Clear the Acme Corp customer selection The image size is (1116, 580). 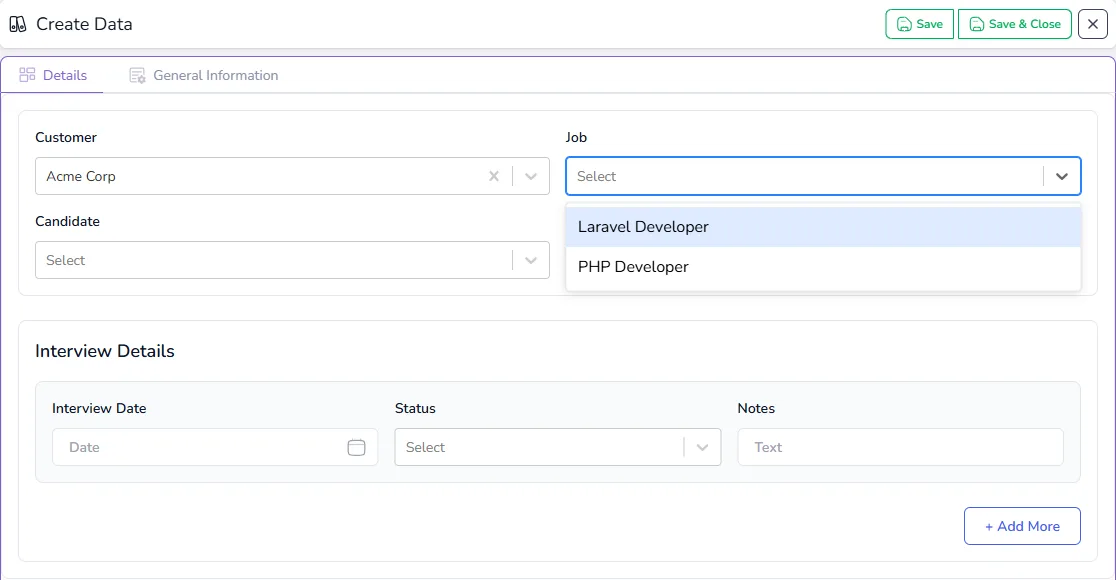pos(494,176)
